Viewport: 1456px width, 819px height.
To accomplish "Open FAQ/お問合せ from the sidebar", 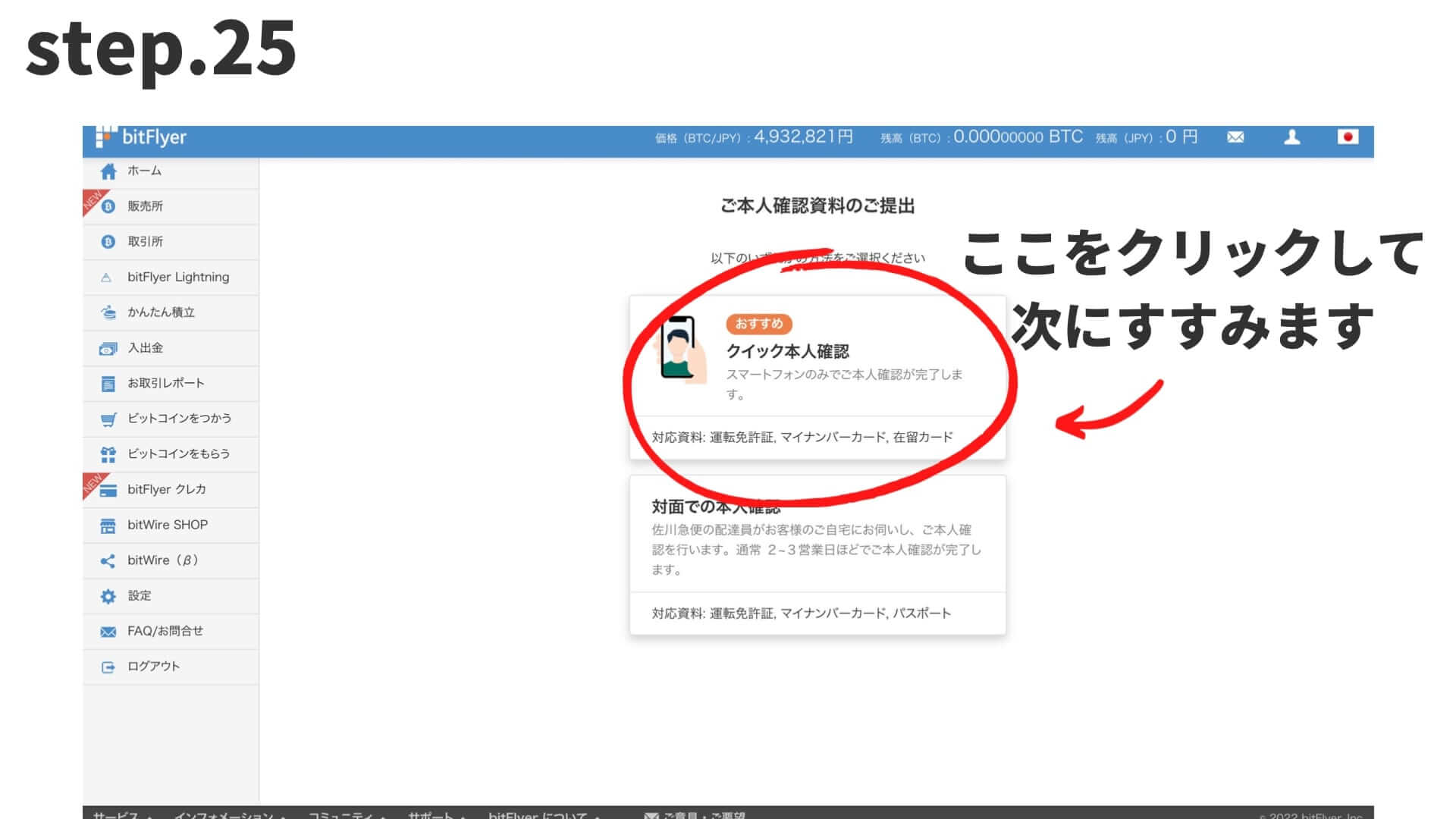I will pyautogui.click(x=159, y=631).
